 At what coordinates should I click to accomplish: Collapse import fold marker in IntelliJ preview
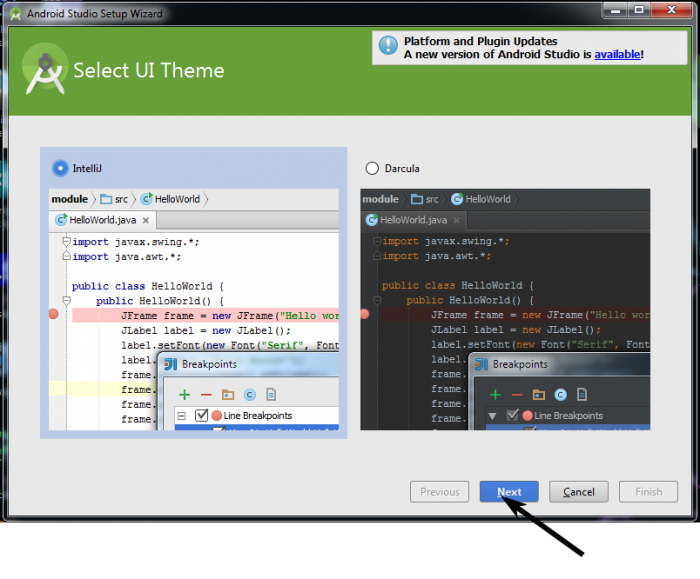coord(66,242)
